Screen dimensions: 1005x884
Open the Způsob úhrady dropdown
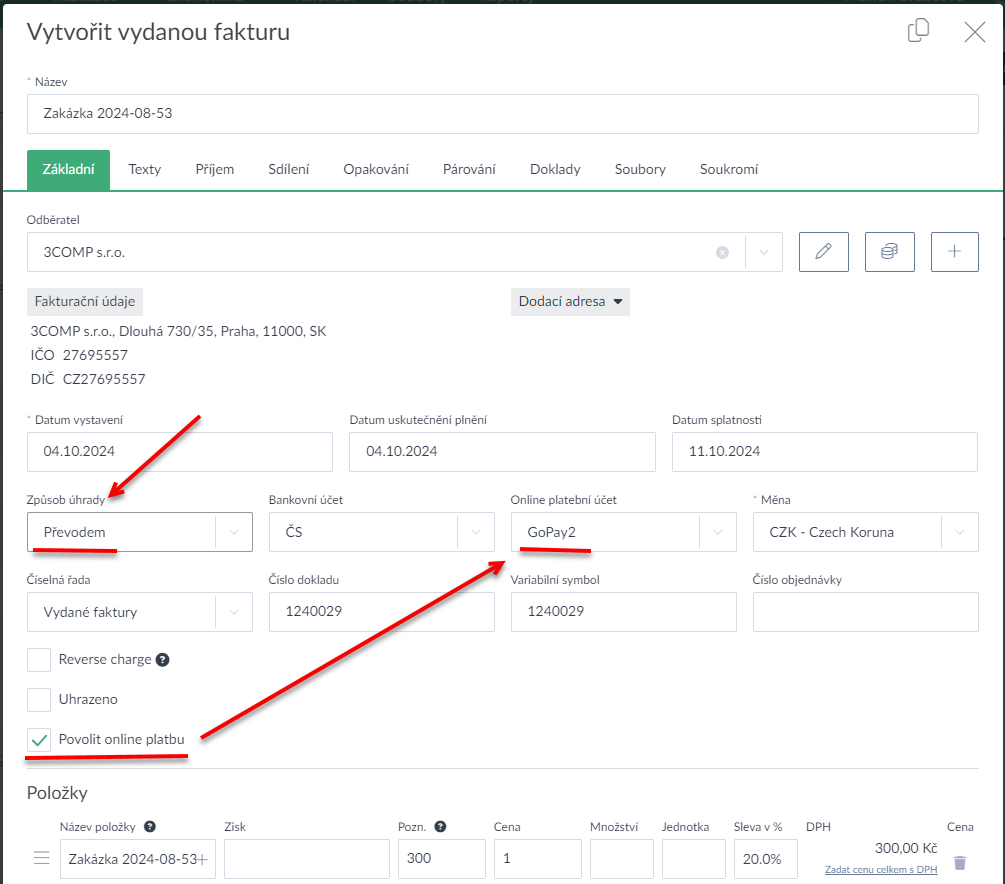pyautogui.click(x=234, y=533)
